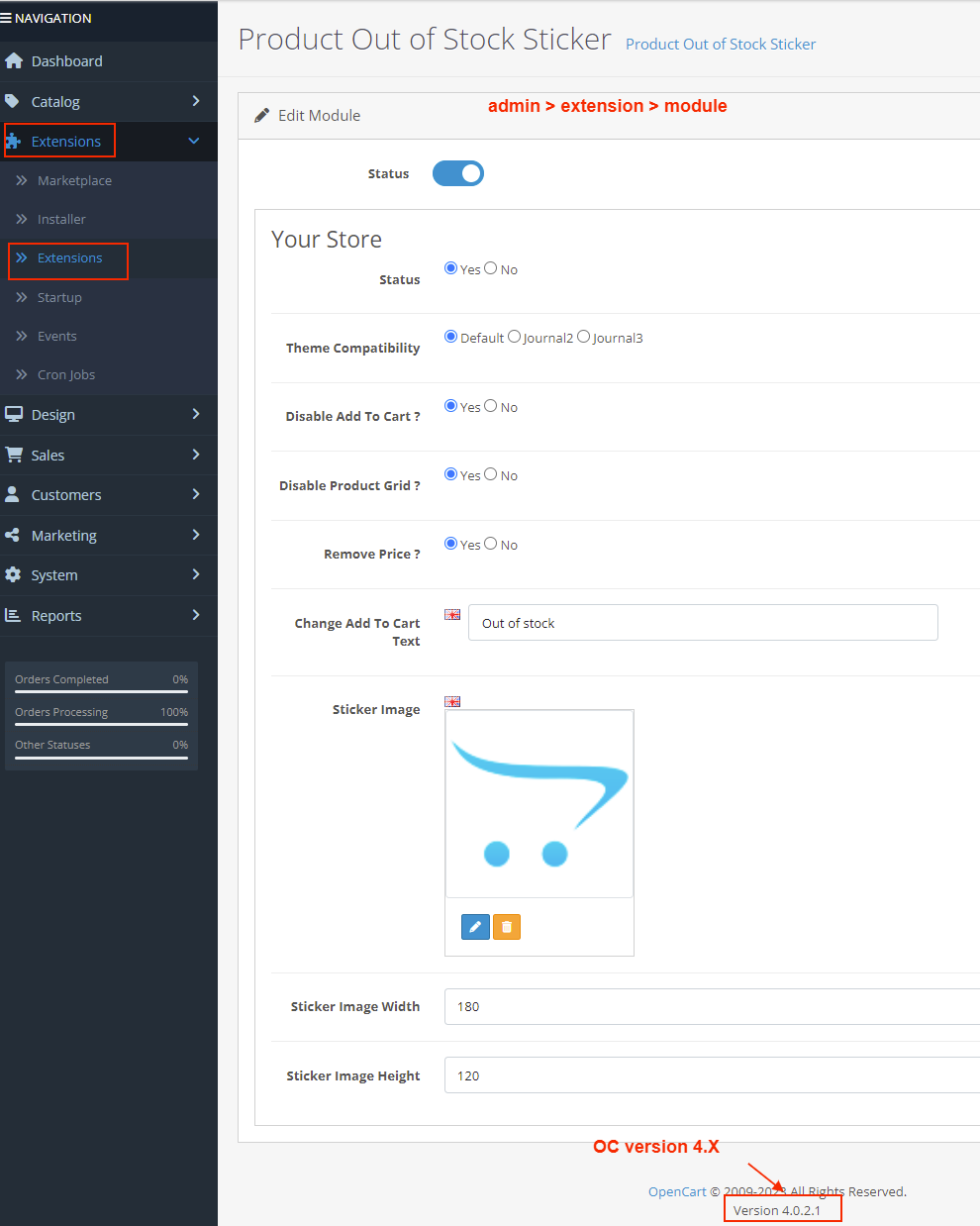Collapse the Extensions menu chevron
Image resolution: width=980 pixels, height=1226 pixels.
[194, 142]
